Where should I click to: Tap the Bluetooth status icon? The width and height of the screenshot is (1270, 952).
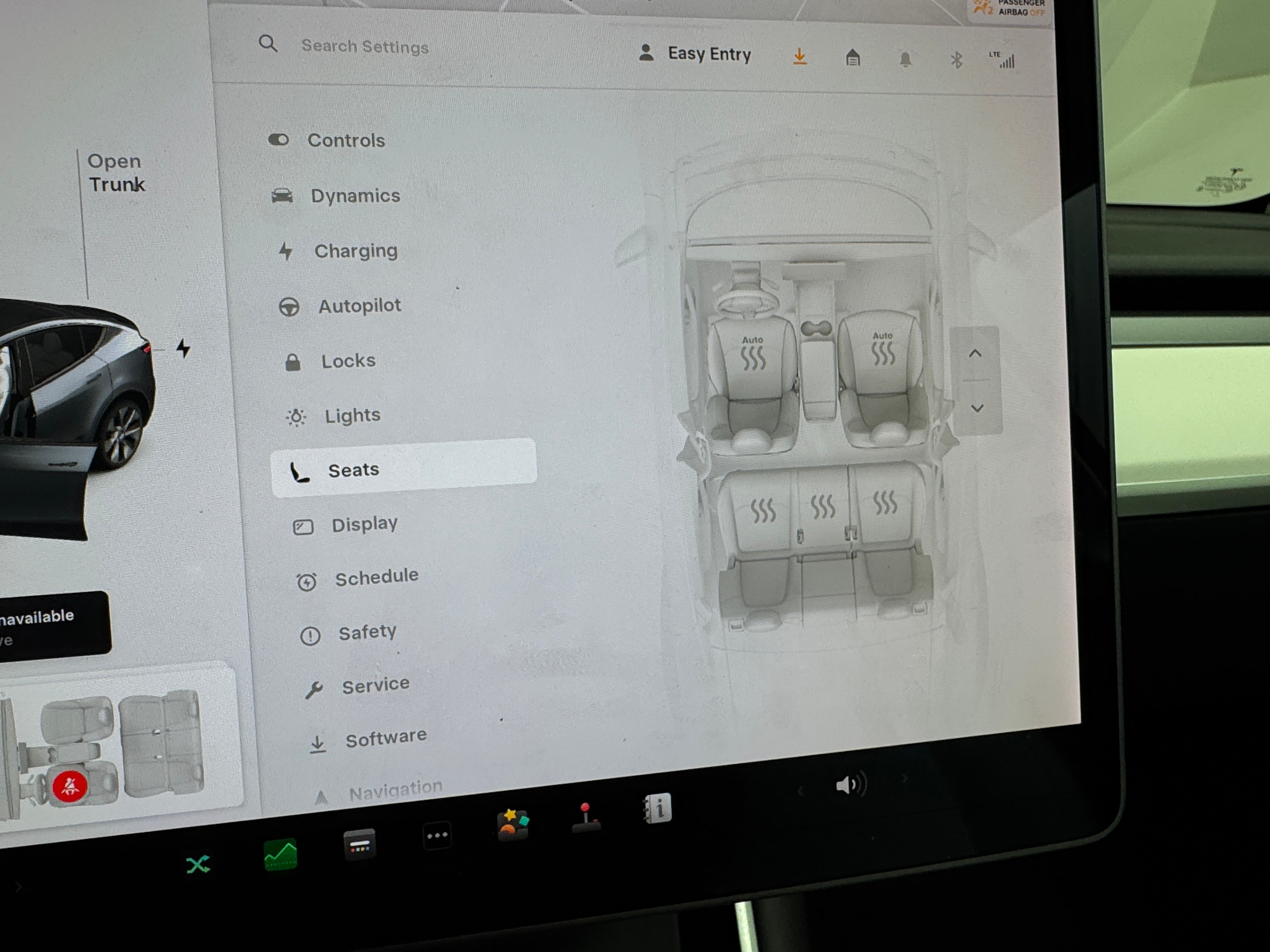tap(956, 60)
